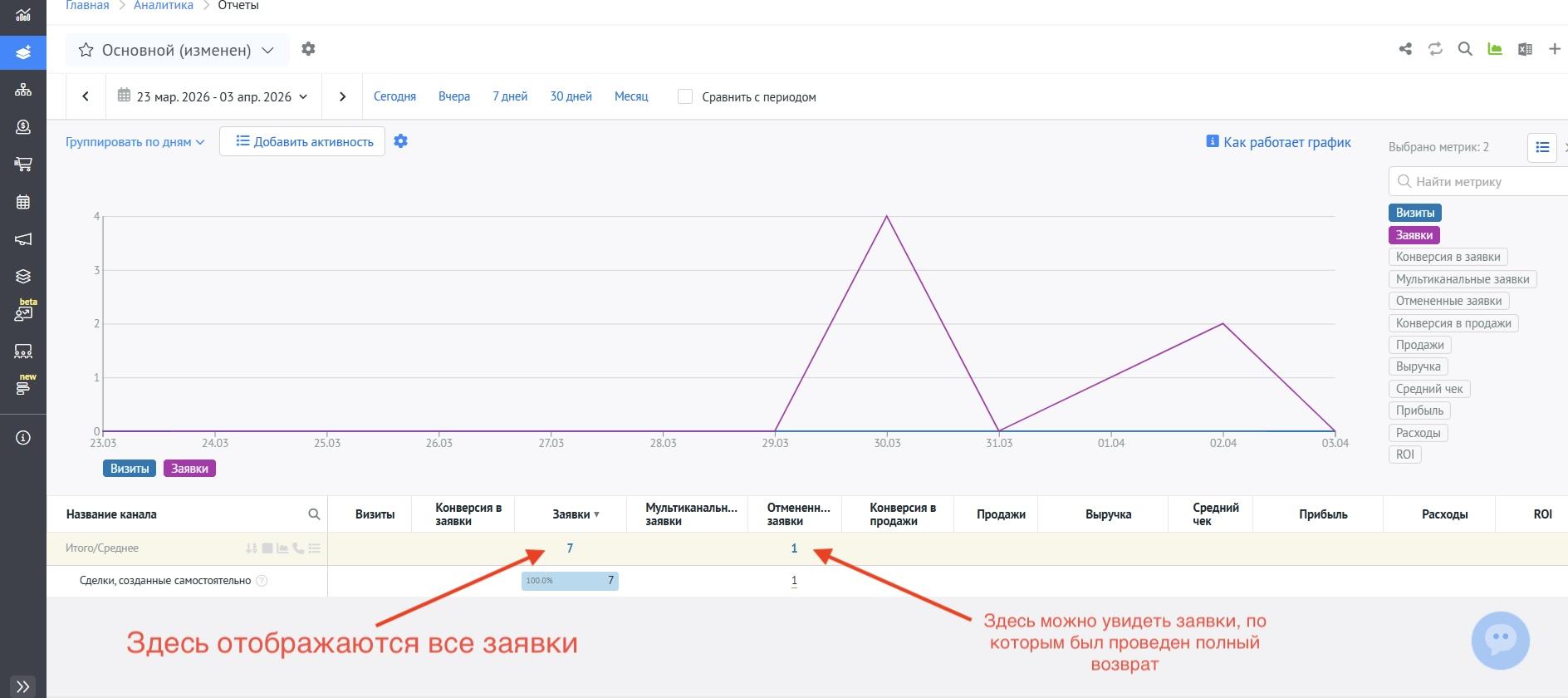Select the 7 дней period

click(510, 96)
